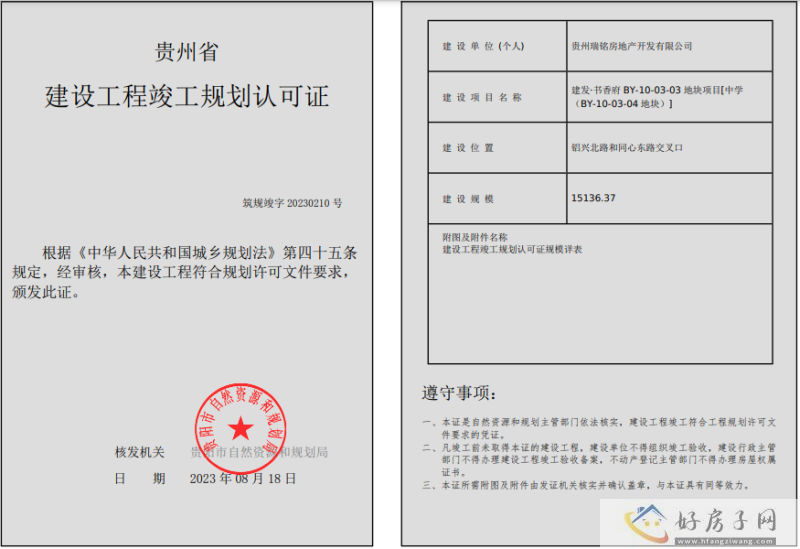Click the 日期 label
This screenshot has height=549, width=800.
[x=140, y=479]
